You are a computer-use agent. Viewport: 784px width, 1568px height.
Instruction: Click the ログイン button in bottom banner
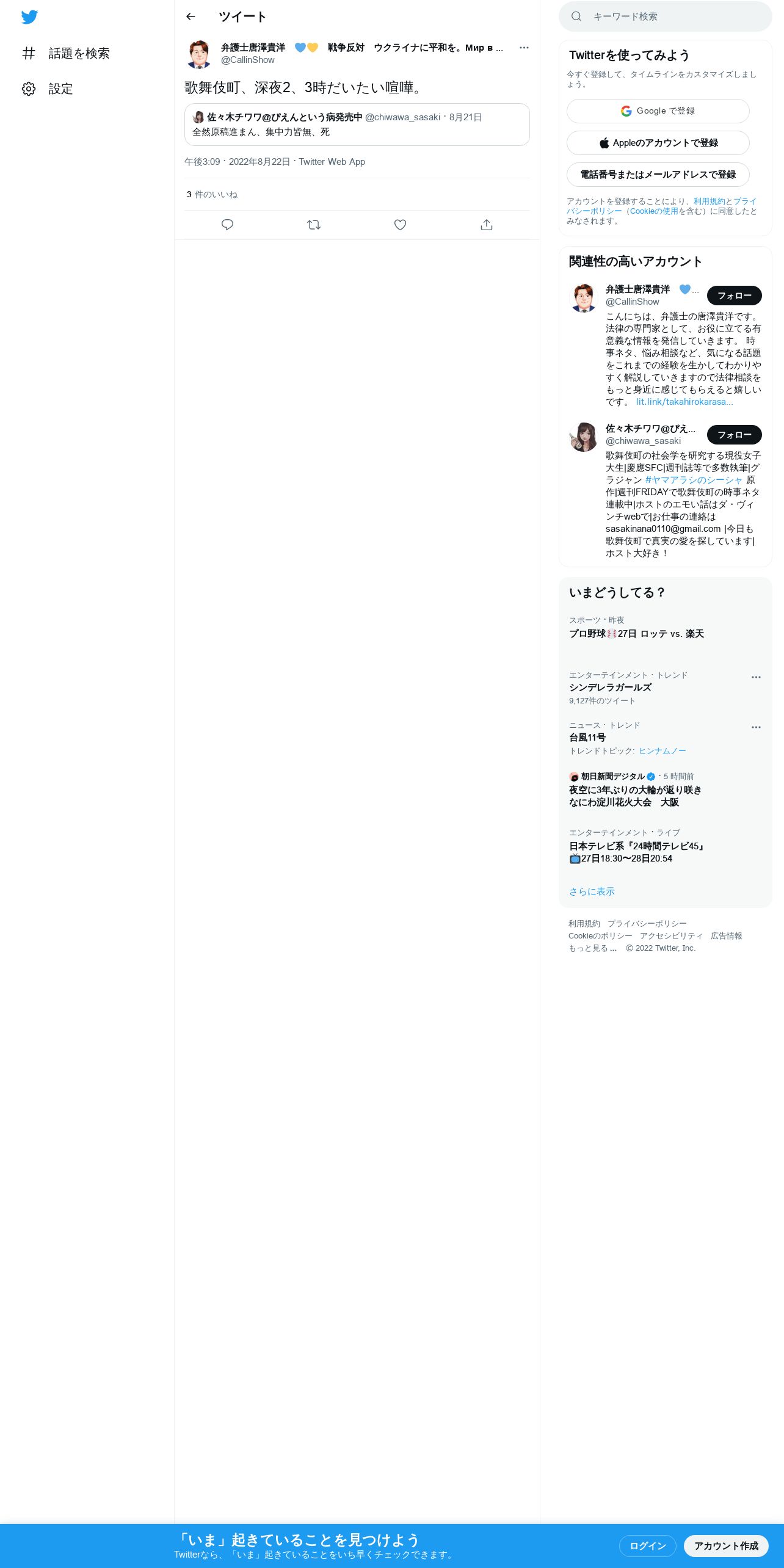648,1546
